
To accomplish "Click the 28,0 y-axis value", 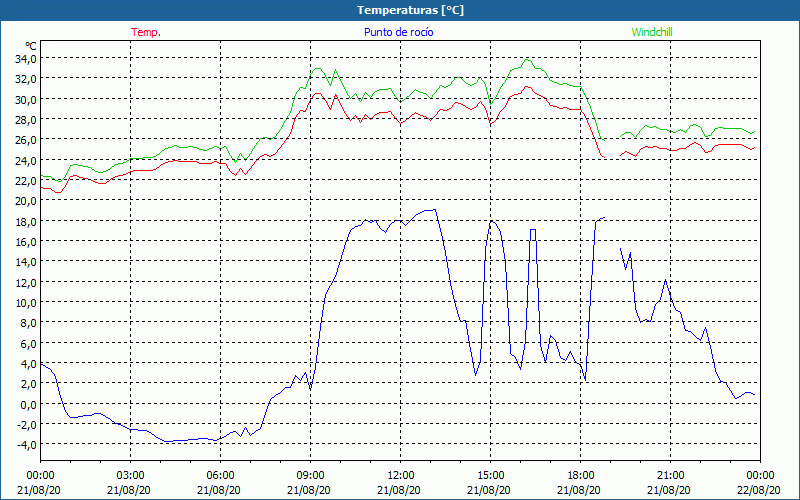I will 26,119.
